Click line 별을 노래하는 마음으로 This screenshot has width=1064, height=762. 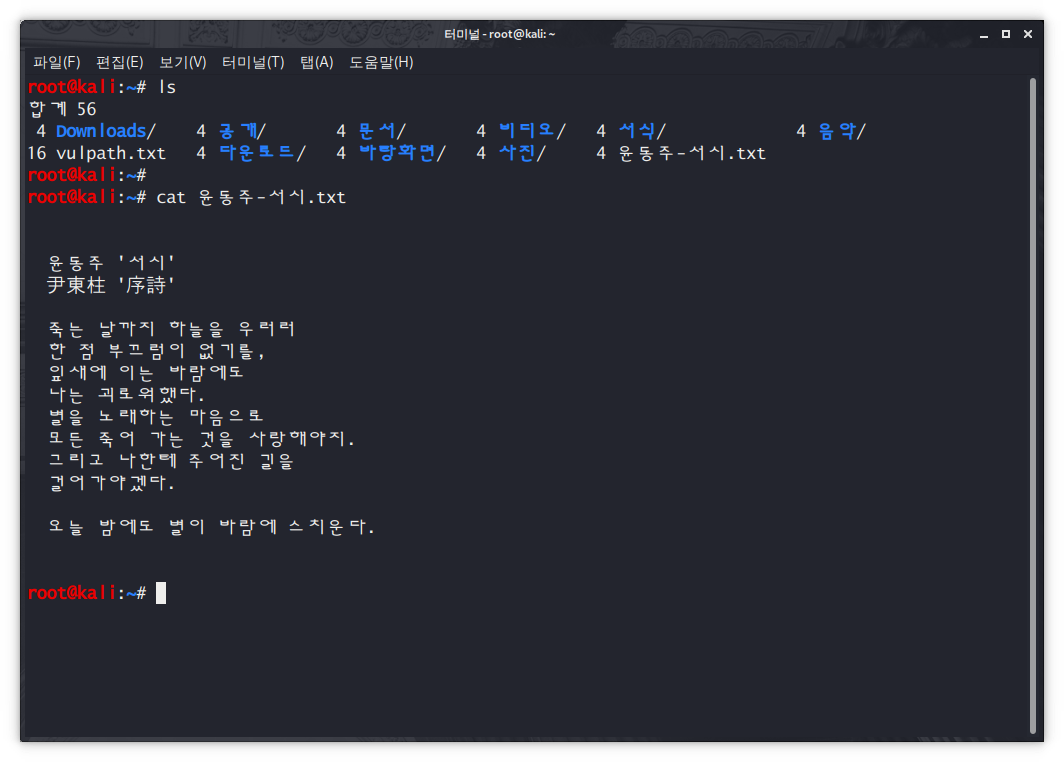coord(156,416)
